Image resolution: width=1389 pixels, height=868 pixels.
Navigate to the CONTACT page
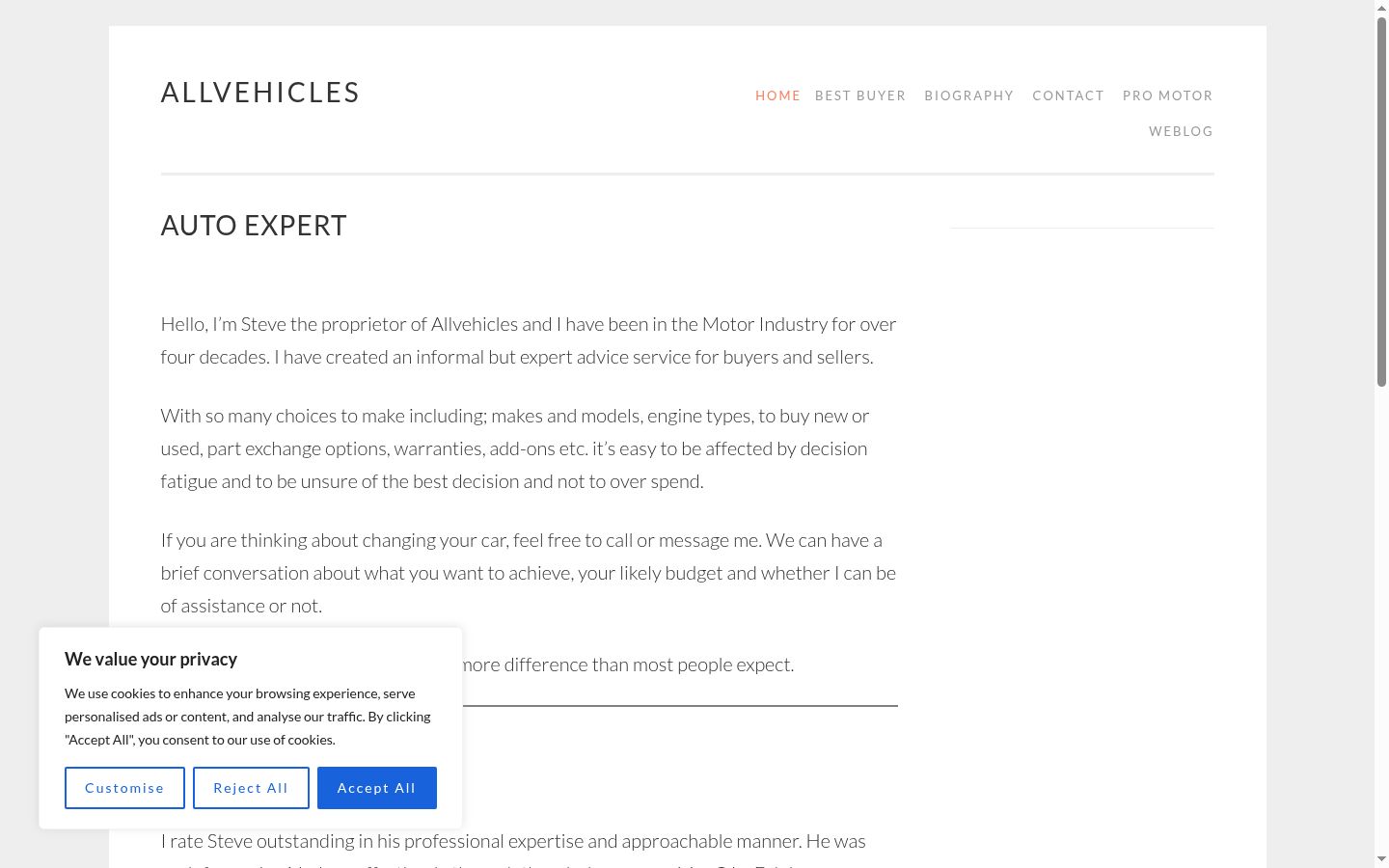[1068, 95]
